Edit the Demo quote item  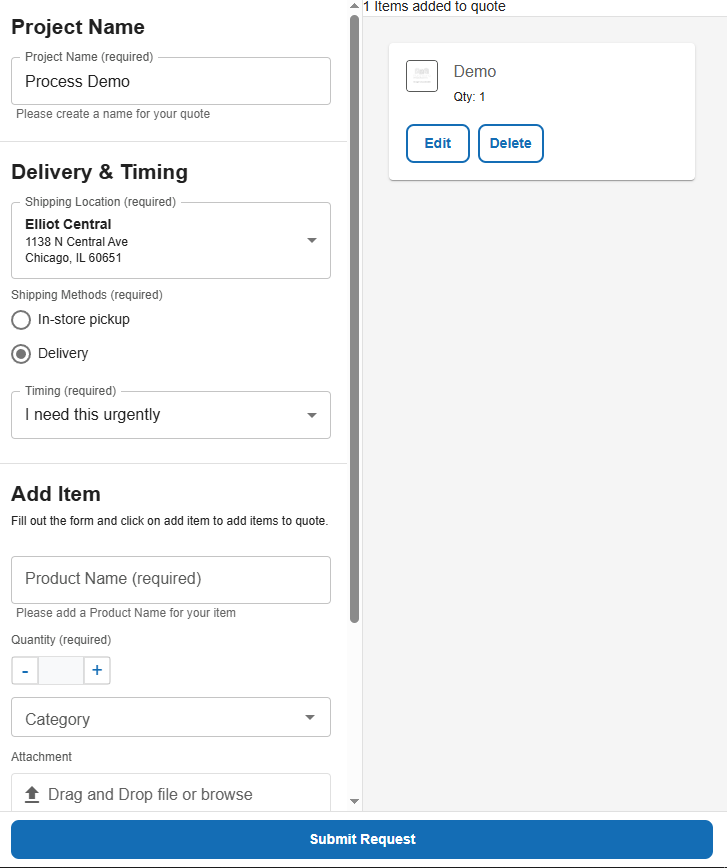(x=438, y=143)
